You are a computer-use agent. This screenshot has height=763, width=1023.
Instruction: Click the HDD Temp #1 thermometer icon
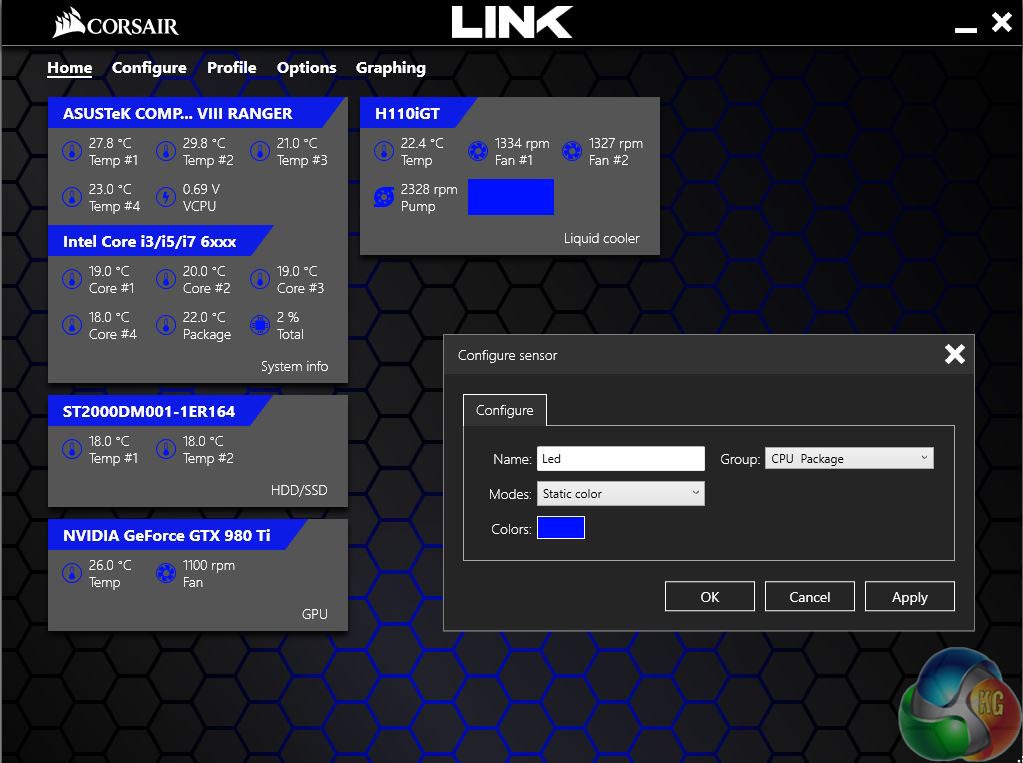(x=72, y=449)
